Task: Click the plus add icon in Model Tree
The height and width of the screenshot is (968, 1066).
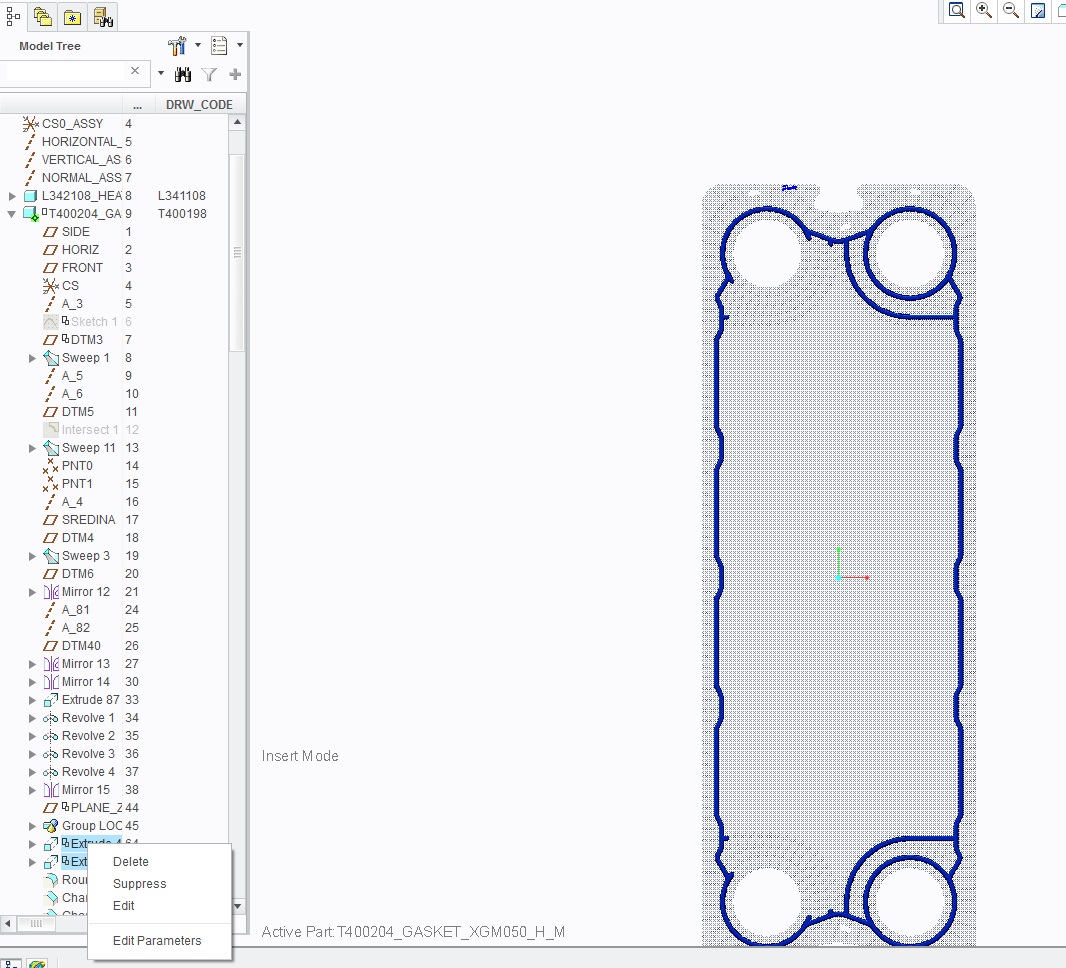Action: [x=235, y=74]
